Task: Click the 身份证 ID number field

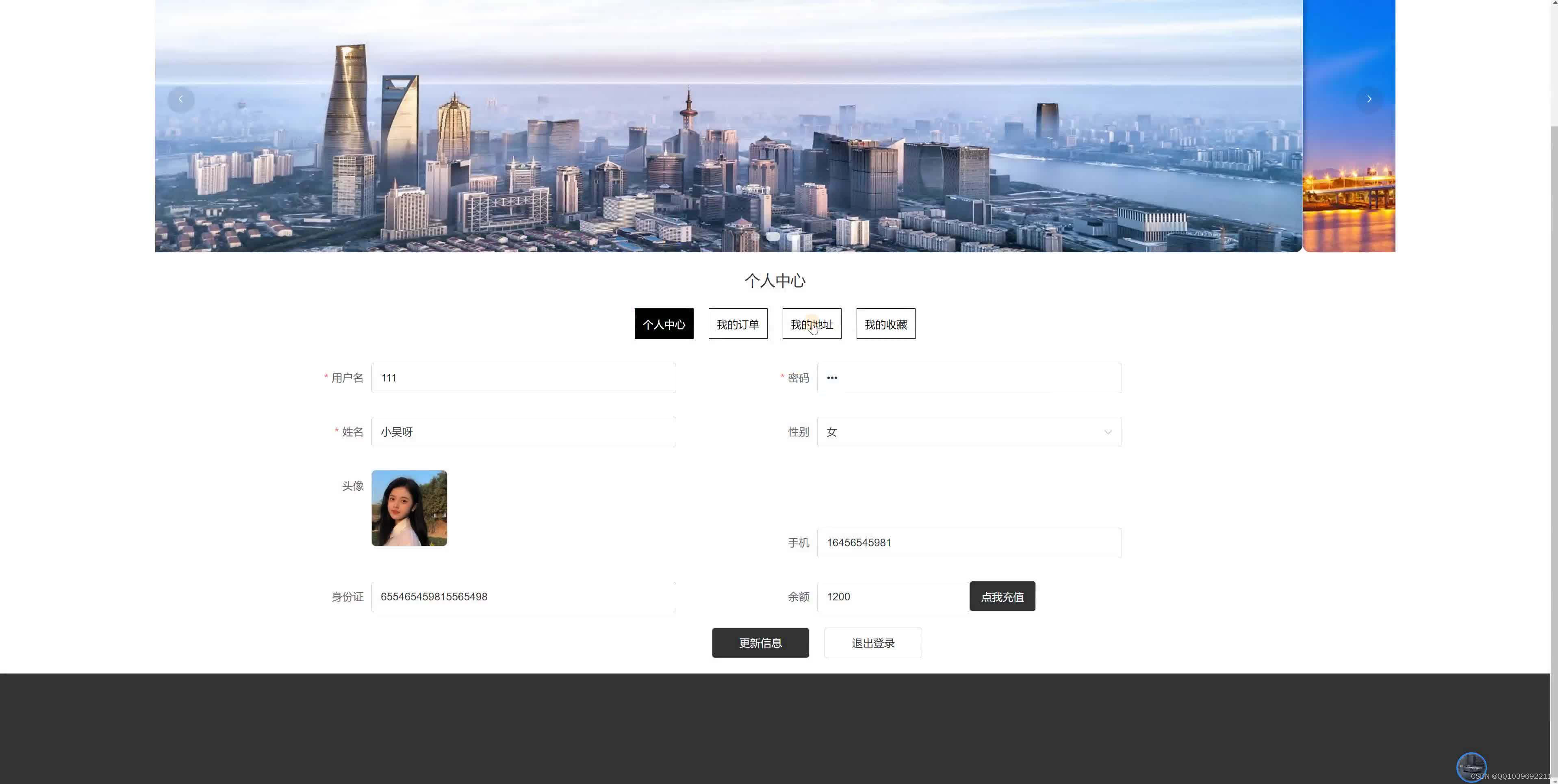Action: [523, 597]
